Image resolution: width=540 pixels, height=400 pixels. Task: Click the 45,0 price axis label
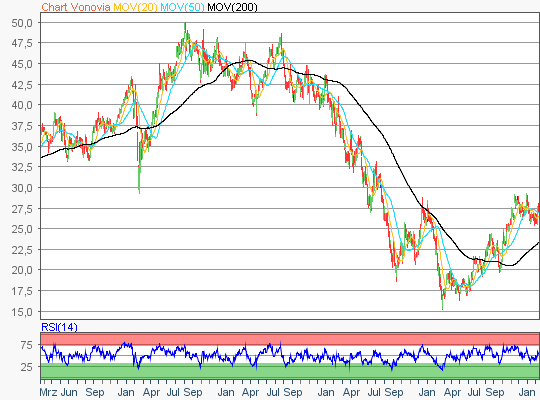(x=22, y=64)
